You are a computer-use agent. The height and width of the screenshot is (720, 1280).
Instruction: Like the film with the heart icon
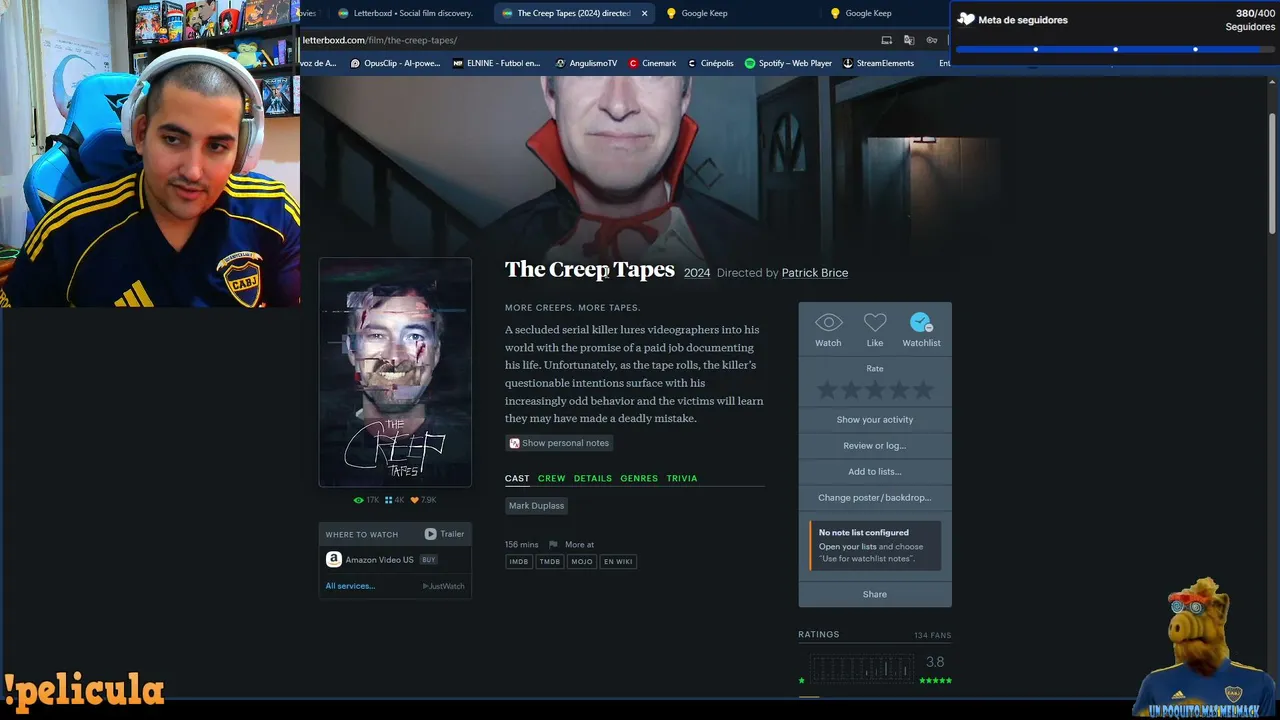tap(875, 323)
